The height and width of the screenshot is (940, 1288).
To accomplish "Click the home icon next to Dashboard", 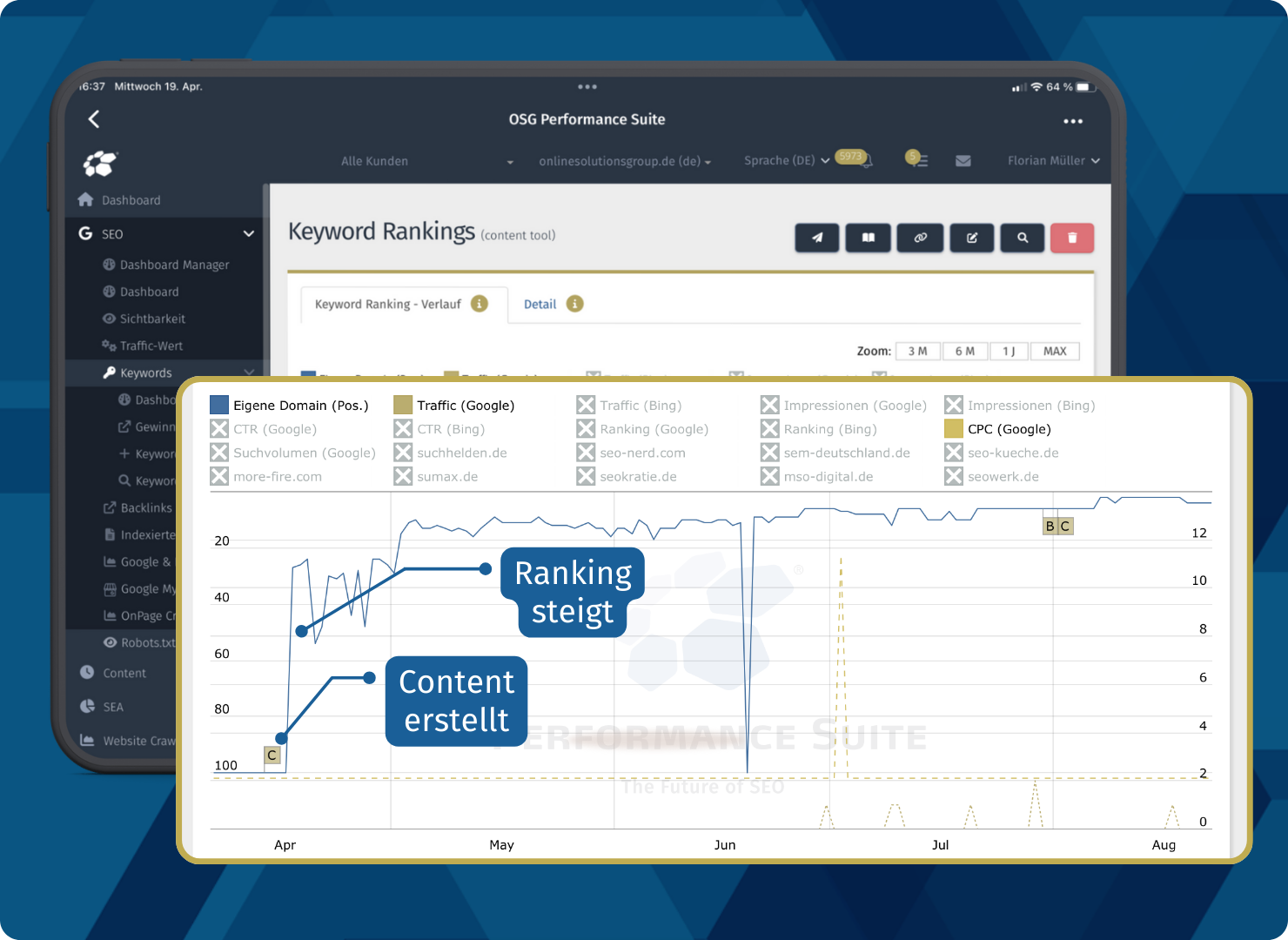I will pos(85,199).
